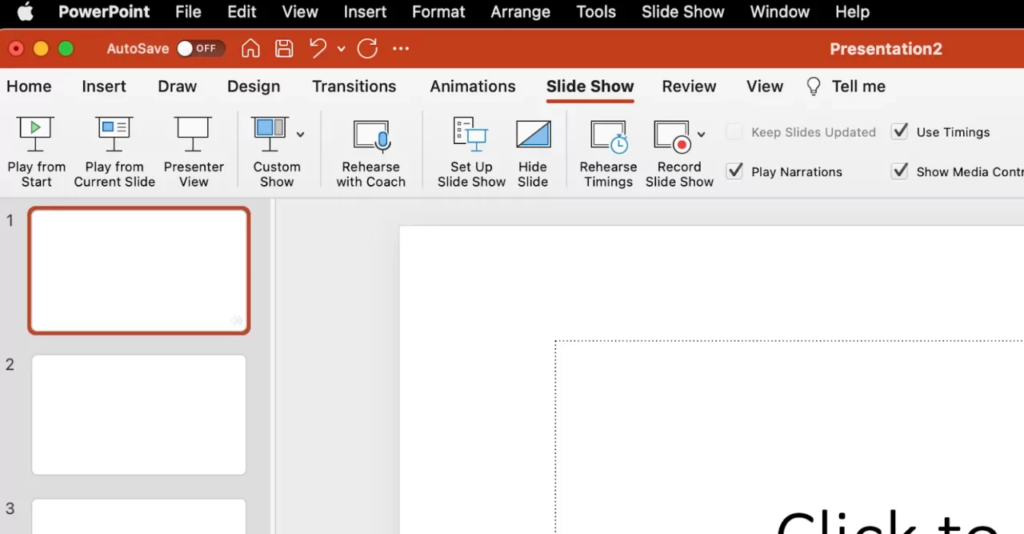Open the Help menu in menu bar
Image resolution: width=1024 pixels, height=534 pixels.
click(x=852, y=12)
